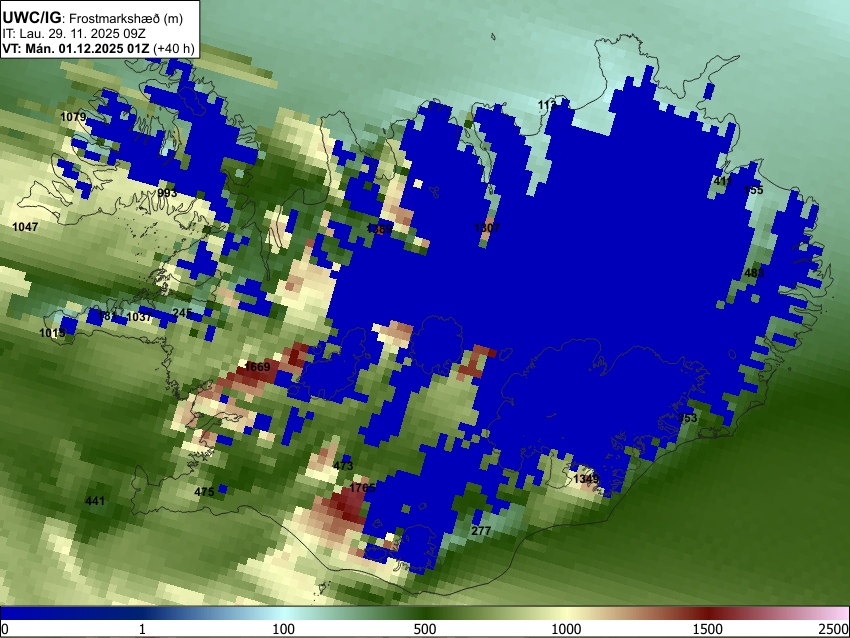Click the 353 value label
Screen dimensions: 850x638
coord(687,418)
